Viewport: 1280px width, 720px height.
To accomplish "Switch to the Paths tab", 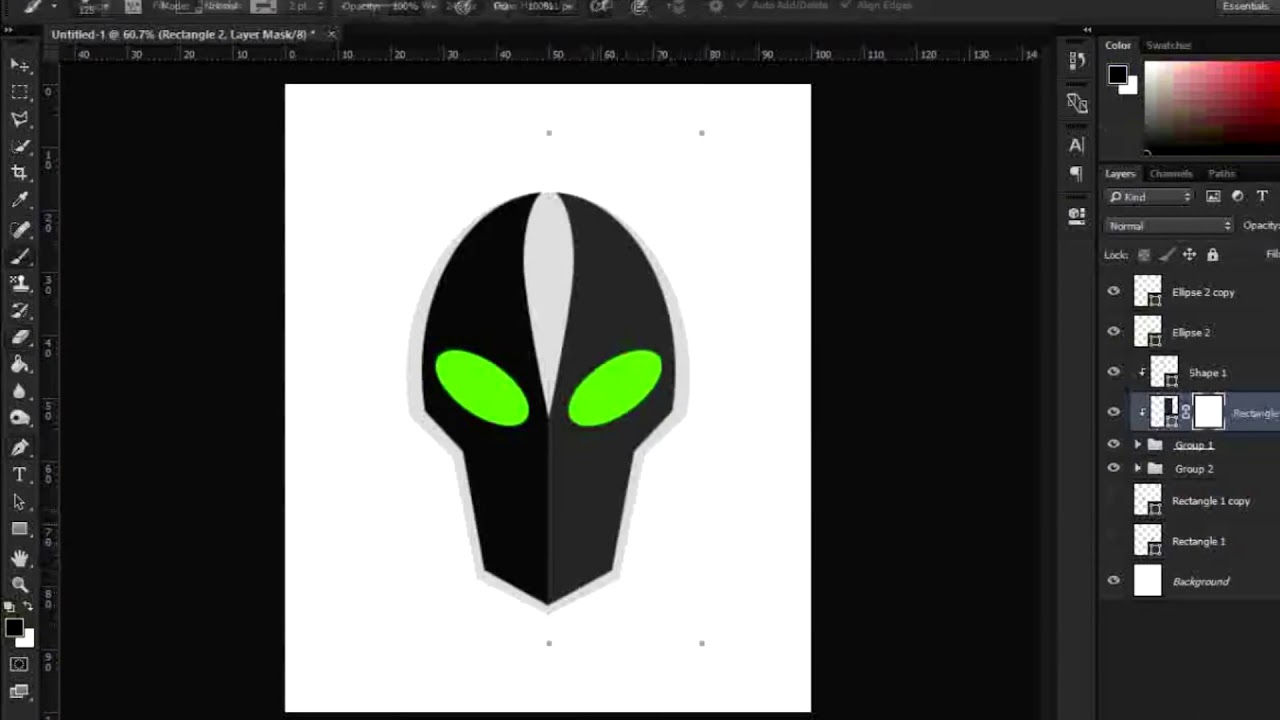I will pyautogui.click(x=1222, y=174).
